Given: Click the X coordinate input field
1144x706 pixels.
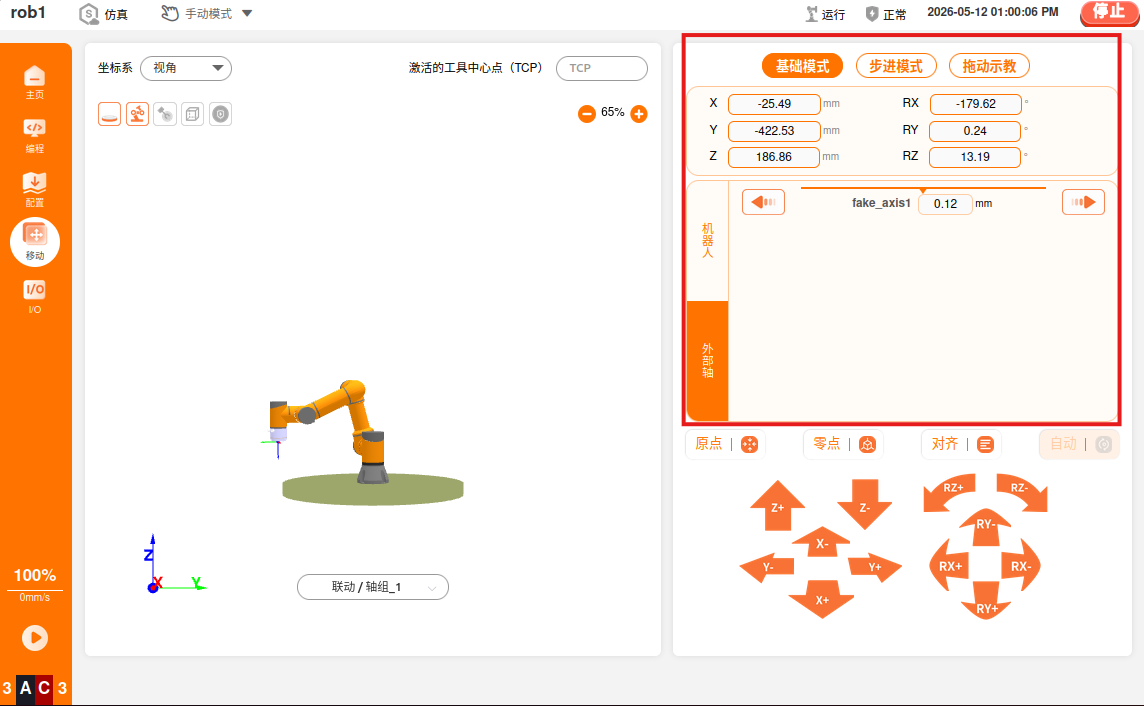Looking at the screenshot, I should [x=774, y=104].
